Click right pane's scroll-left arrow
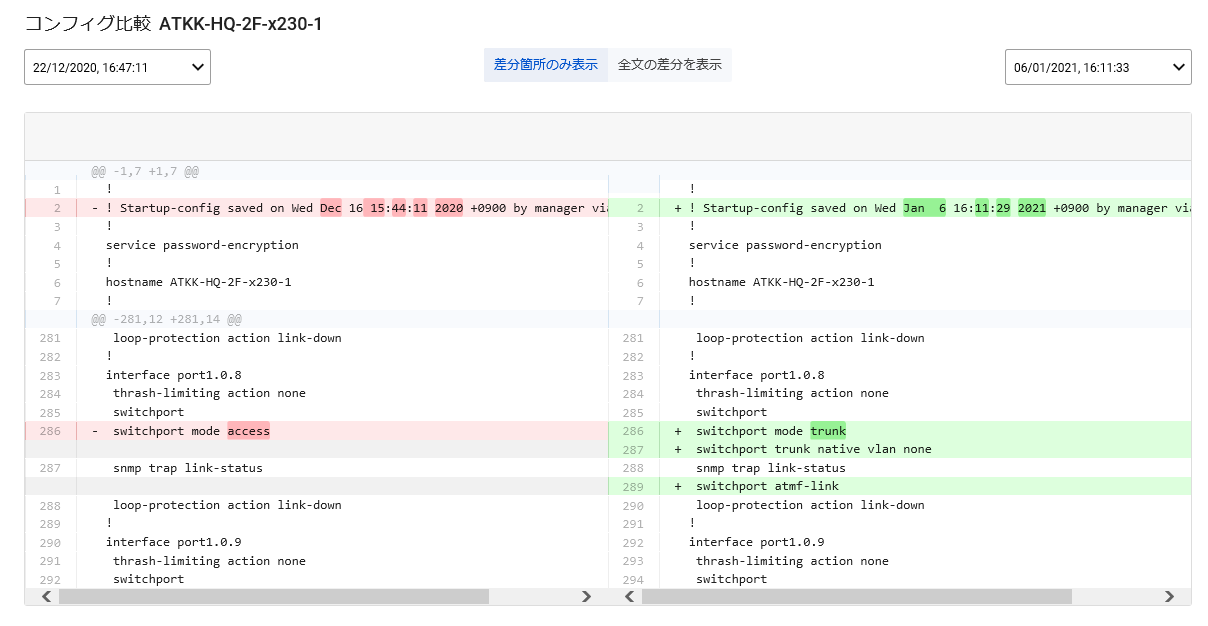 tap(629, 596)
